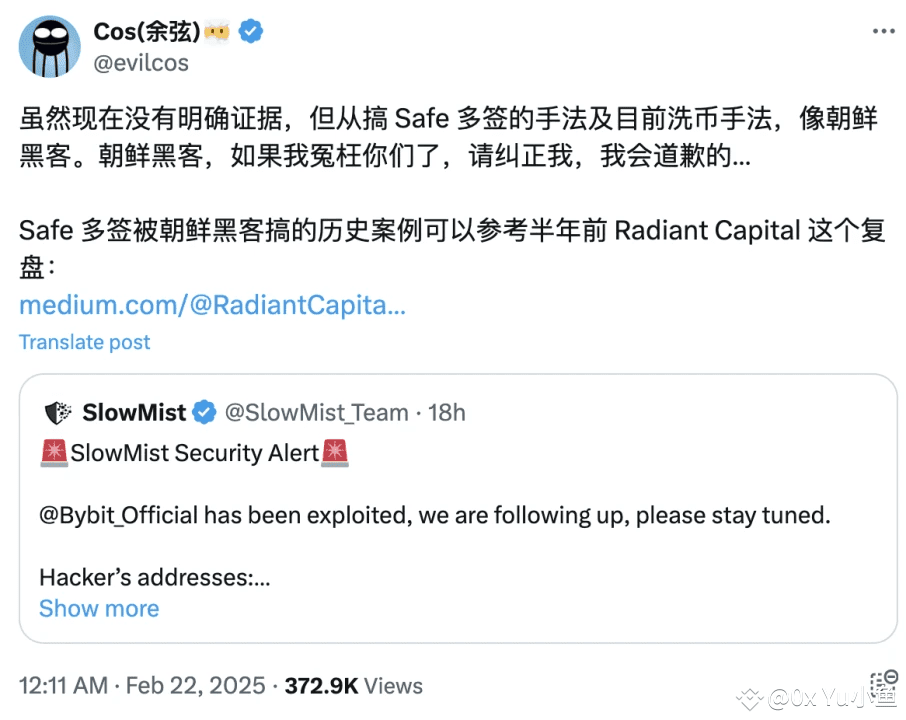Click the 12:11 AM · Feb 22, 2025 timestamp
Screen dimensions: 906x720
(x=142, y=686)
